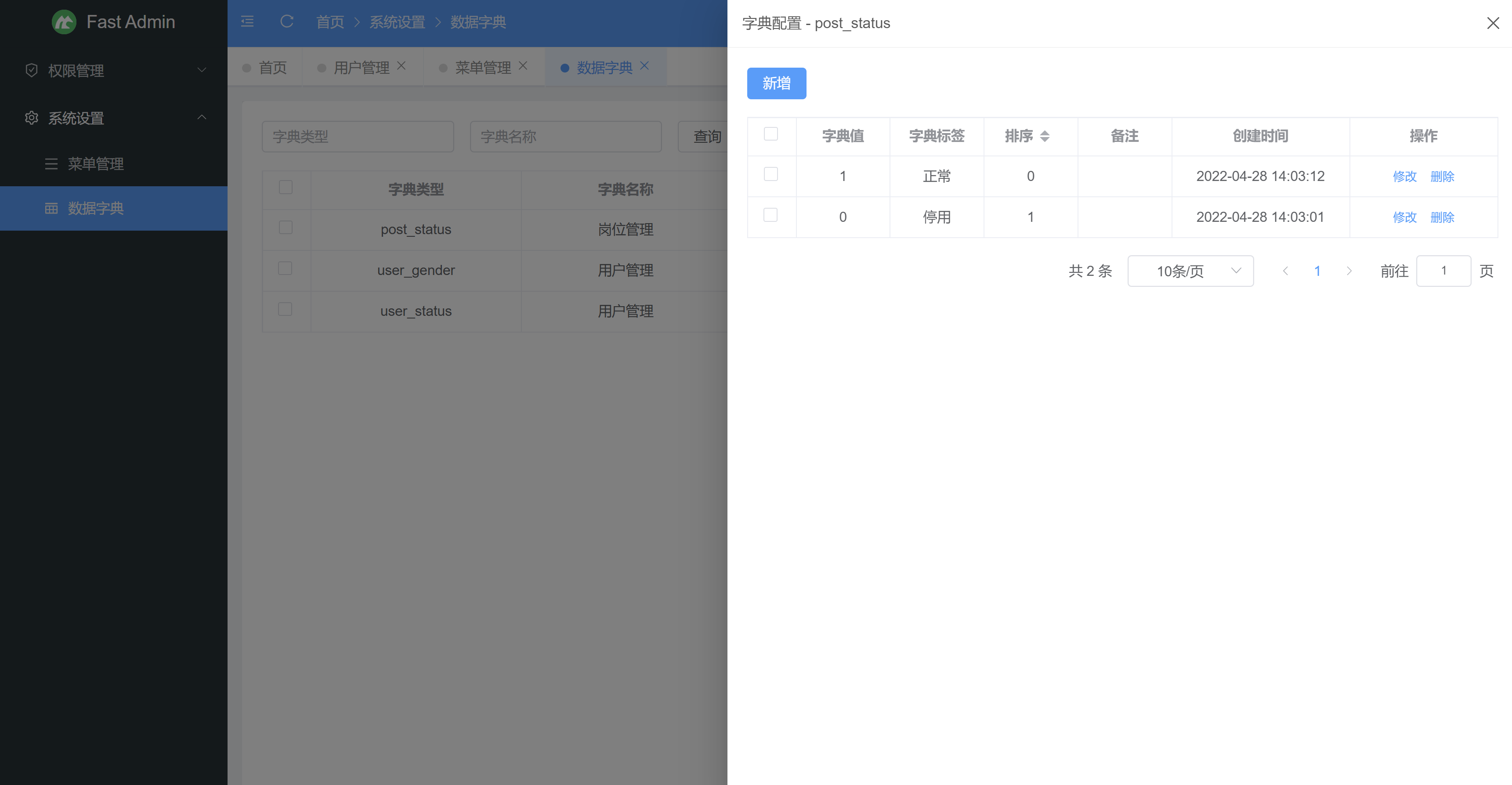Click the gear icon next to 系统设置
Image resolution: width=1512 pixels, height=785 pixels.
31,118
